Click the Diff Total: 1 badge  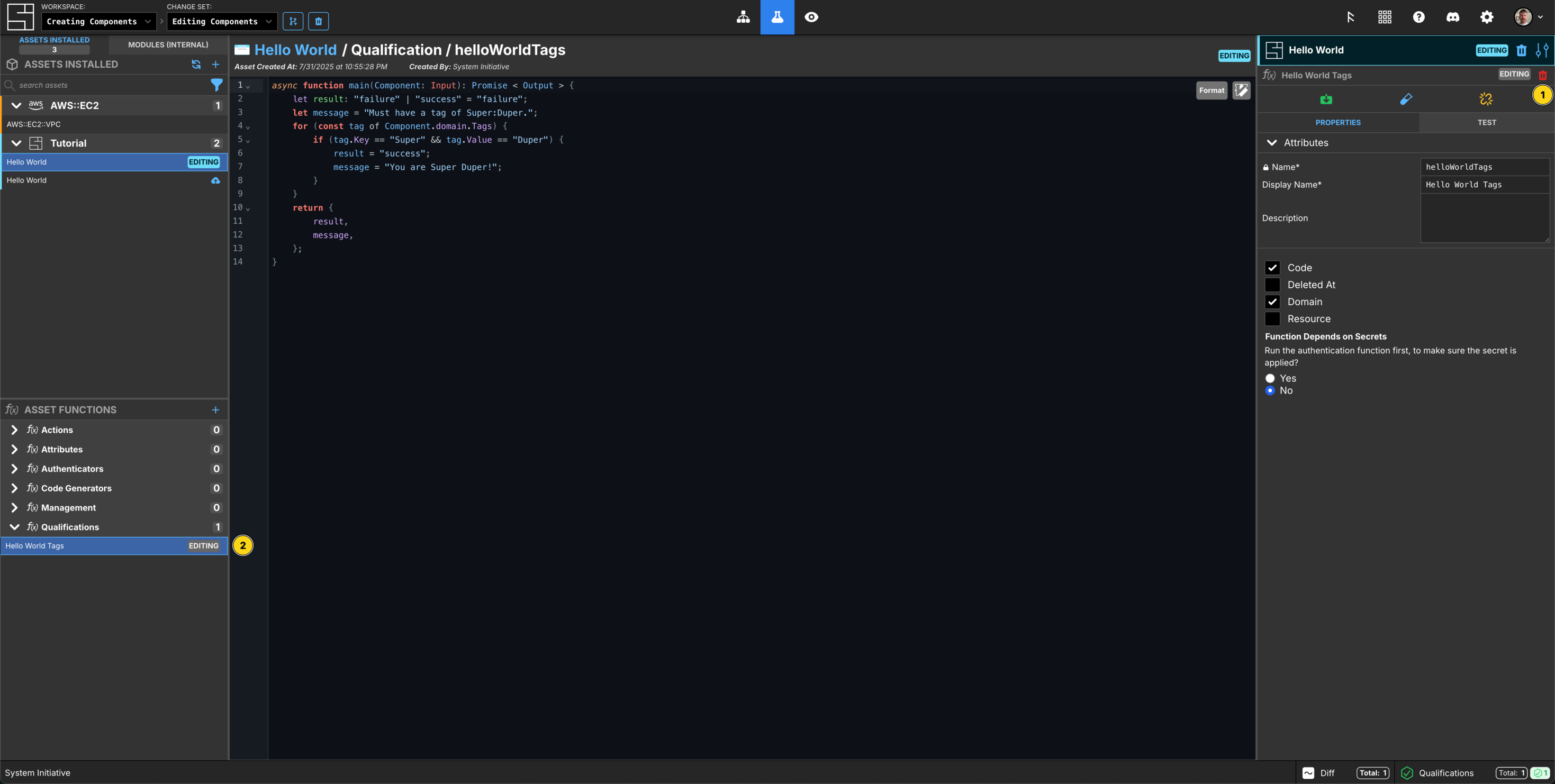click(1373, 772)
